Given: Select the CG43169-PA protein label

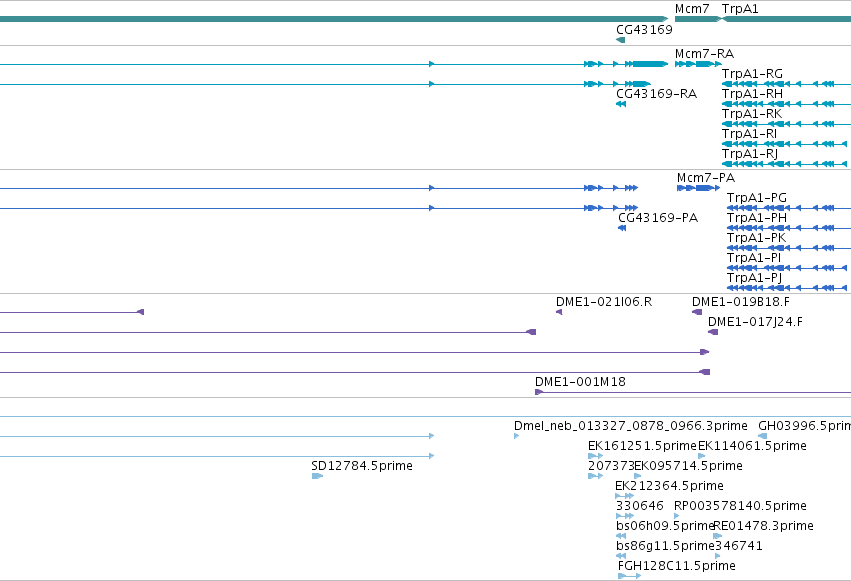Looking at the screenshot, I should 658,218.
